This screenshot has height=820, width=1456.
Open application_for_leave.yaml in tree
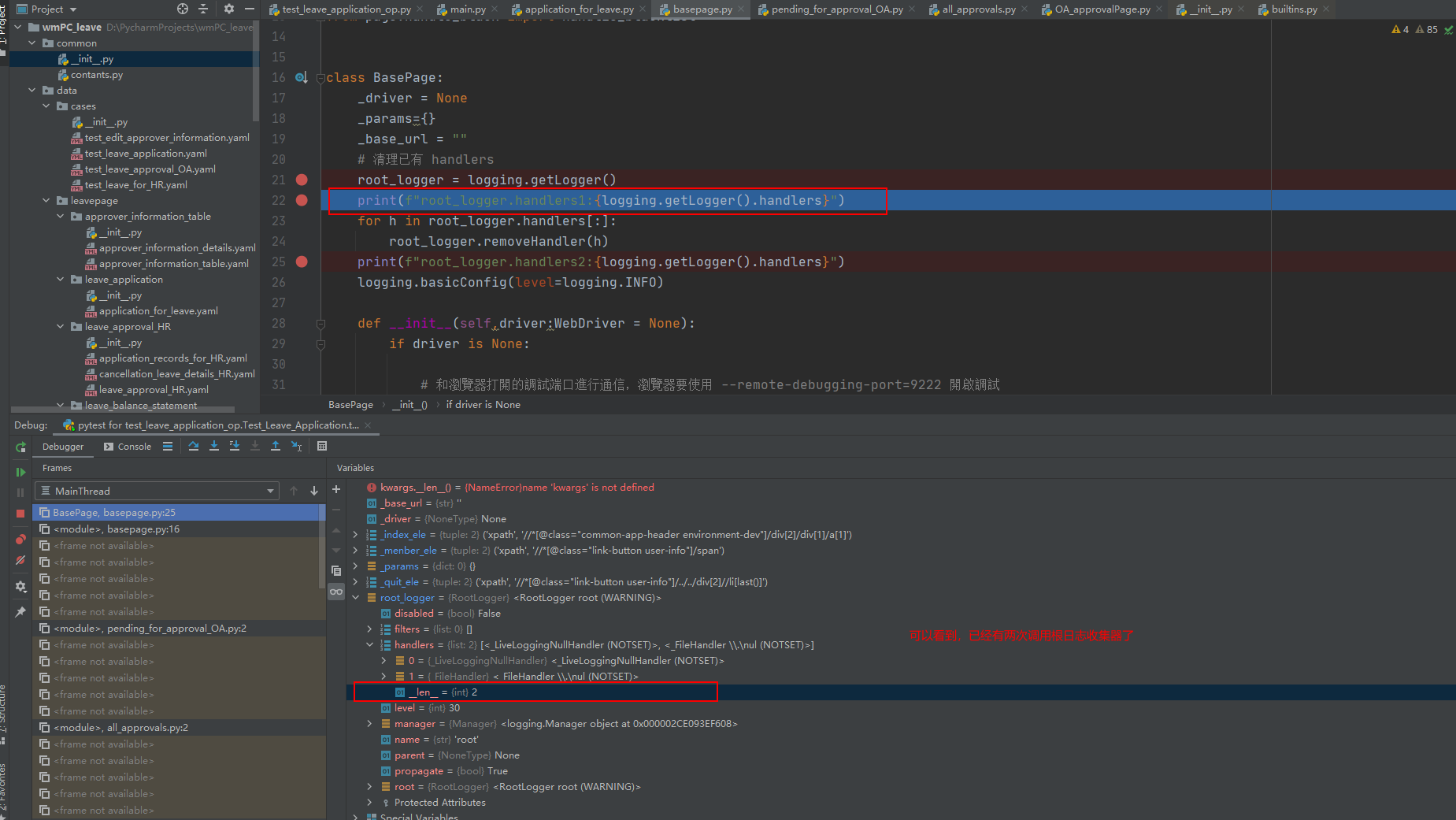click(157, 311)
